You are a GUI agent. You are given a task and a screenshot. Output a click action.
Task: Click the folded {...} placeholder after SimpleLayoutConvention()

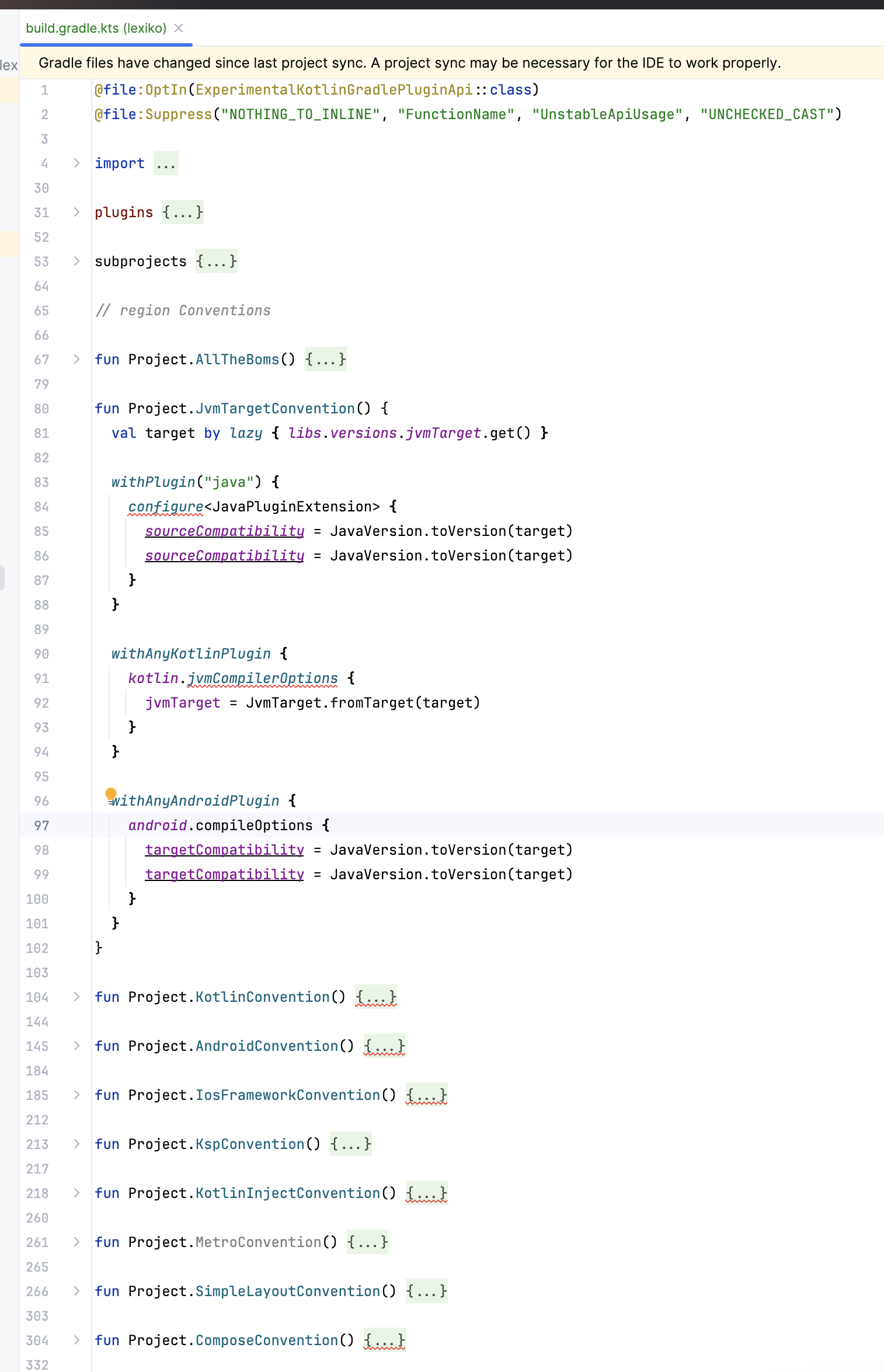pyautogui.click(x=426, y=1291)
